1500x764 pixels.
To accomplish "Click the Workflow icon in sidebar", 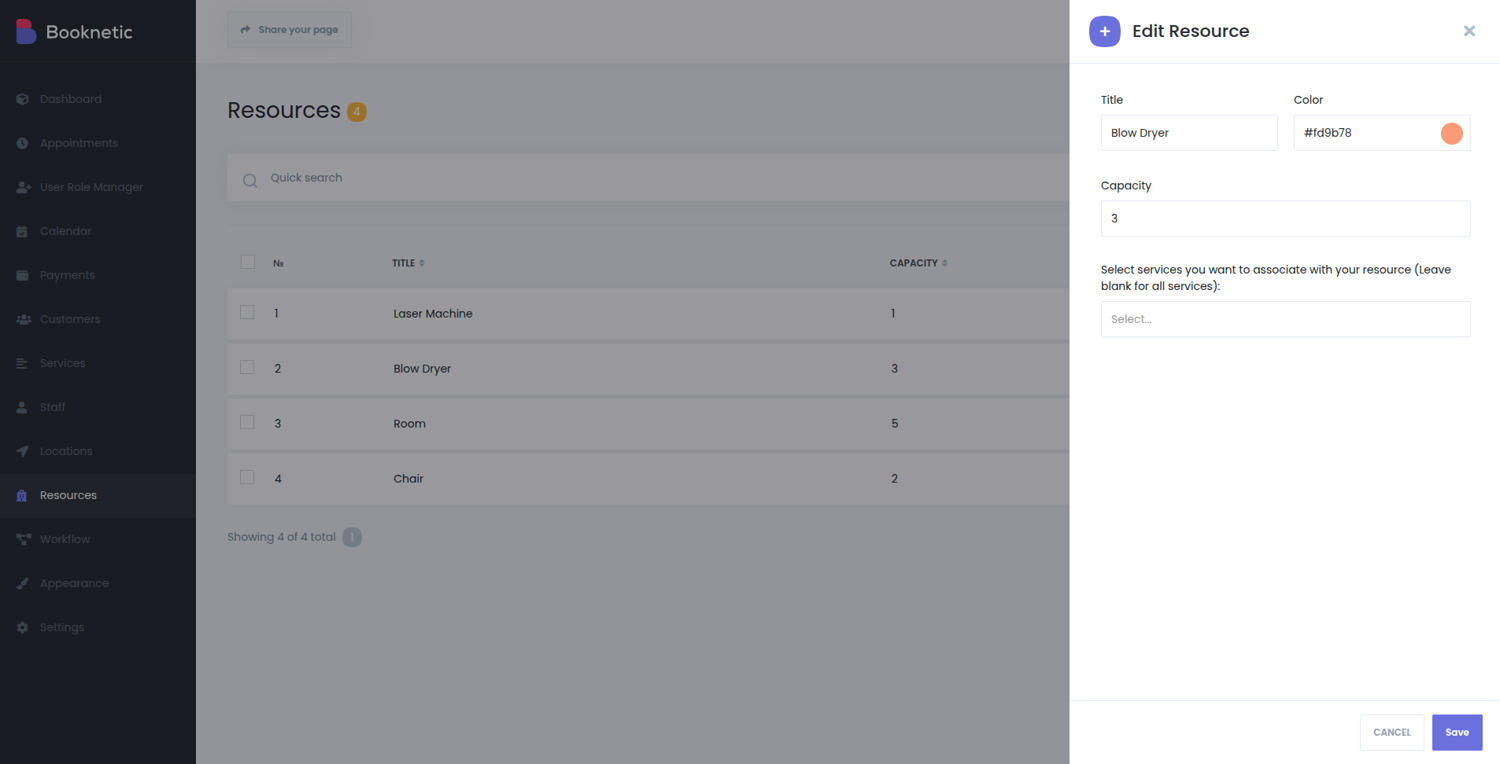I will [x=23, y=539].
